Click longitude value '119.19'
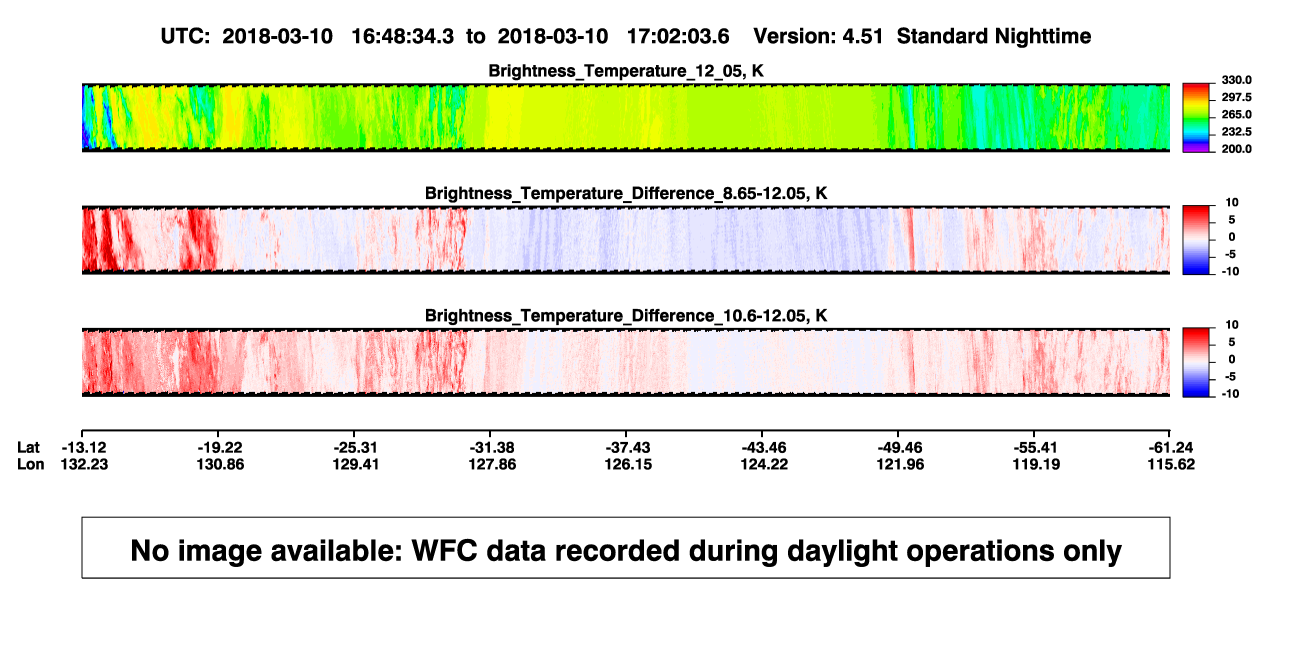Screen dimensions: 1300x667 click(x=1037, y=465)
